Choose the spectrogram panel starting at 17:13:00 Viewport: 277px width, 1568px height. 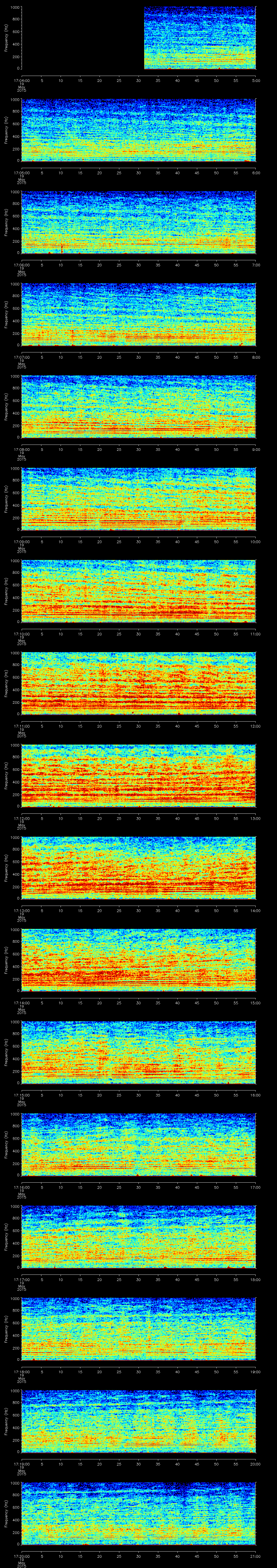[139, 868]
